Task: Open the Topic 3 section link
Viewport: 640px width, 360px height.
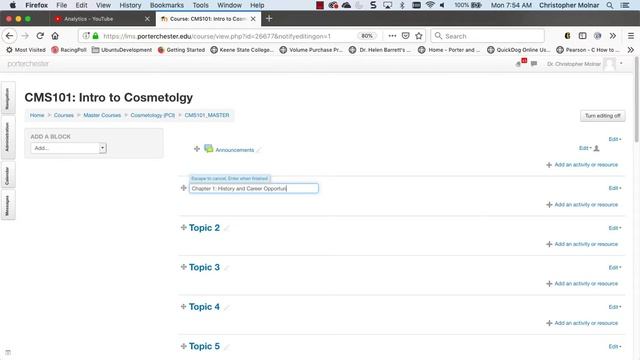Action: [x=204, y=267]
